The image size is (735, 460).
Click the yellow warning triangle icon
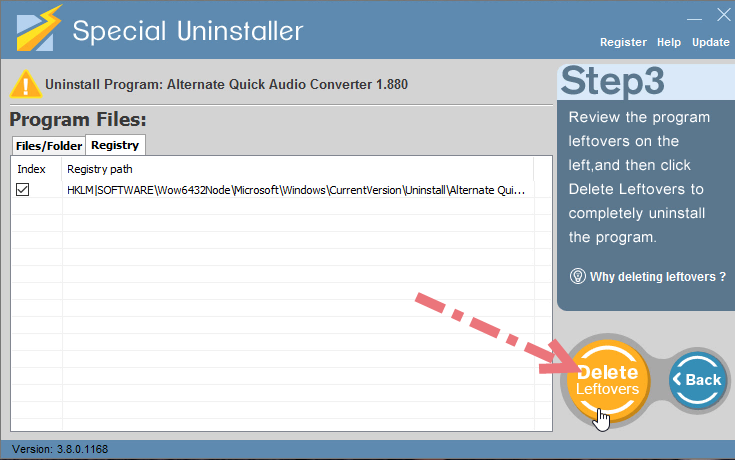click(x=26, y=84)
